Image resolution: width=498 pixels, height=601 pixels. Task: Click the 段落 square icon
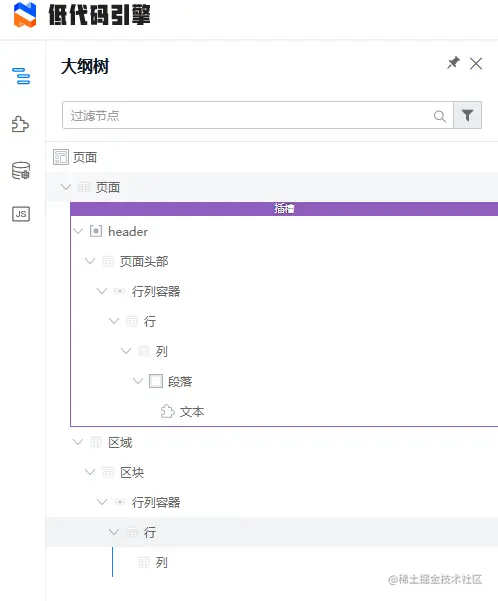coord(156,381)
